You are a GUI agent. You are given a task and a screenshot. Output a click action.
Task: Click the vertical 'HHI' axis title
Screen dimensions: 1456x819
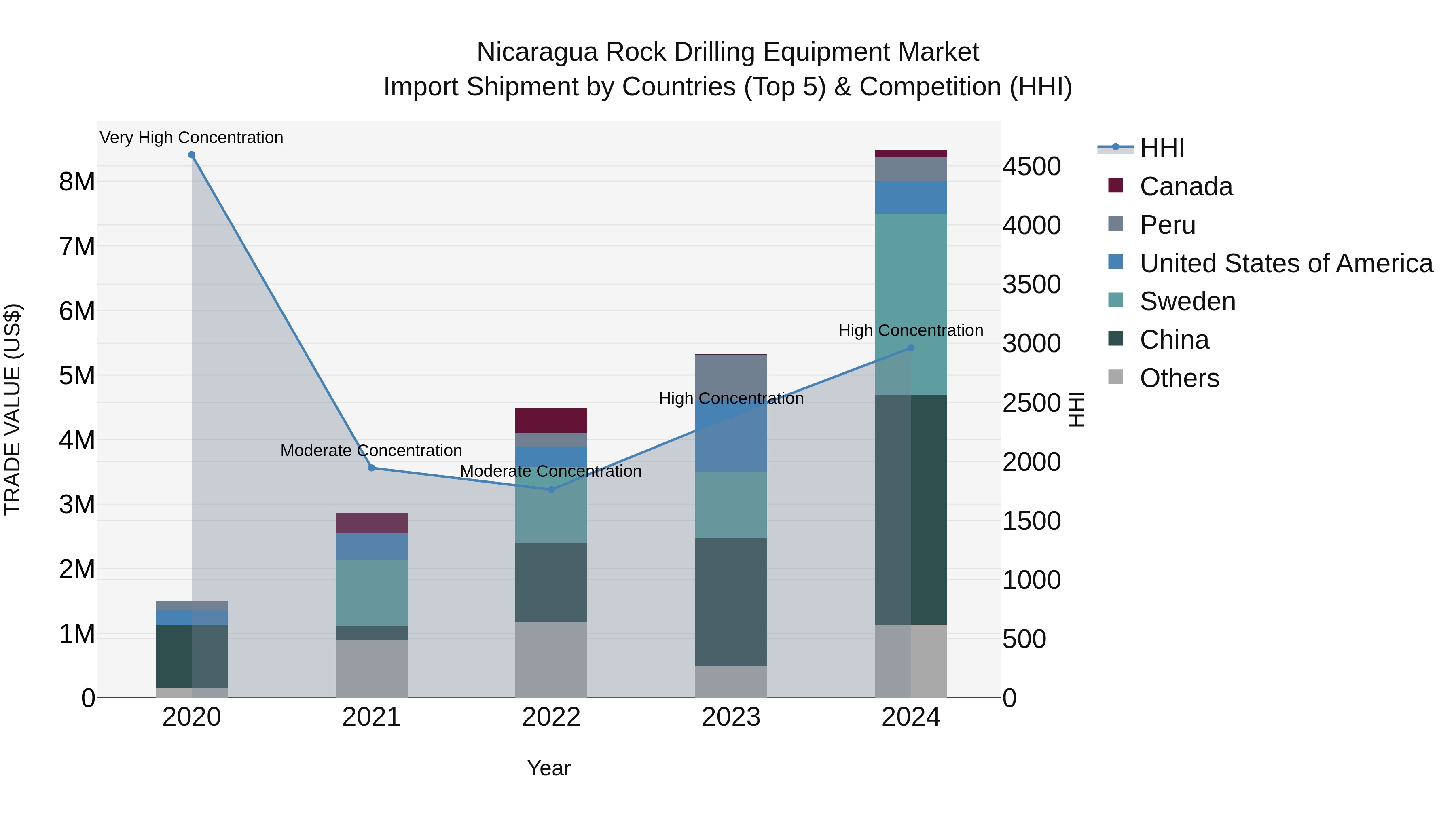(x=1076, y=409)
